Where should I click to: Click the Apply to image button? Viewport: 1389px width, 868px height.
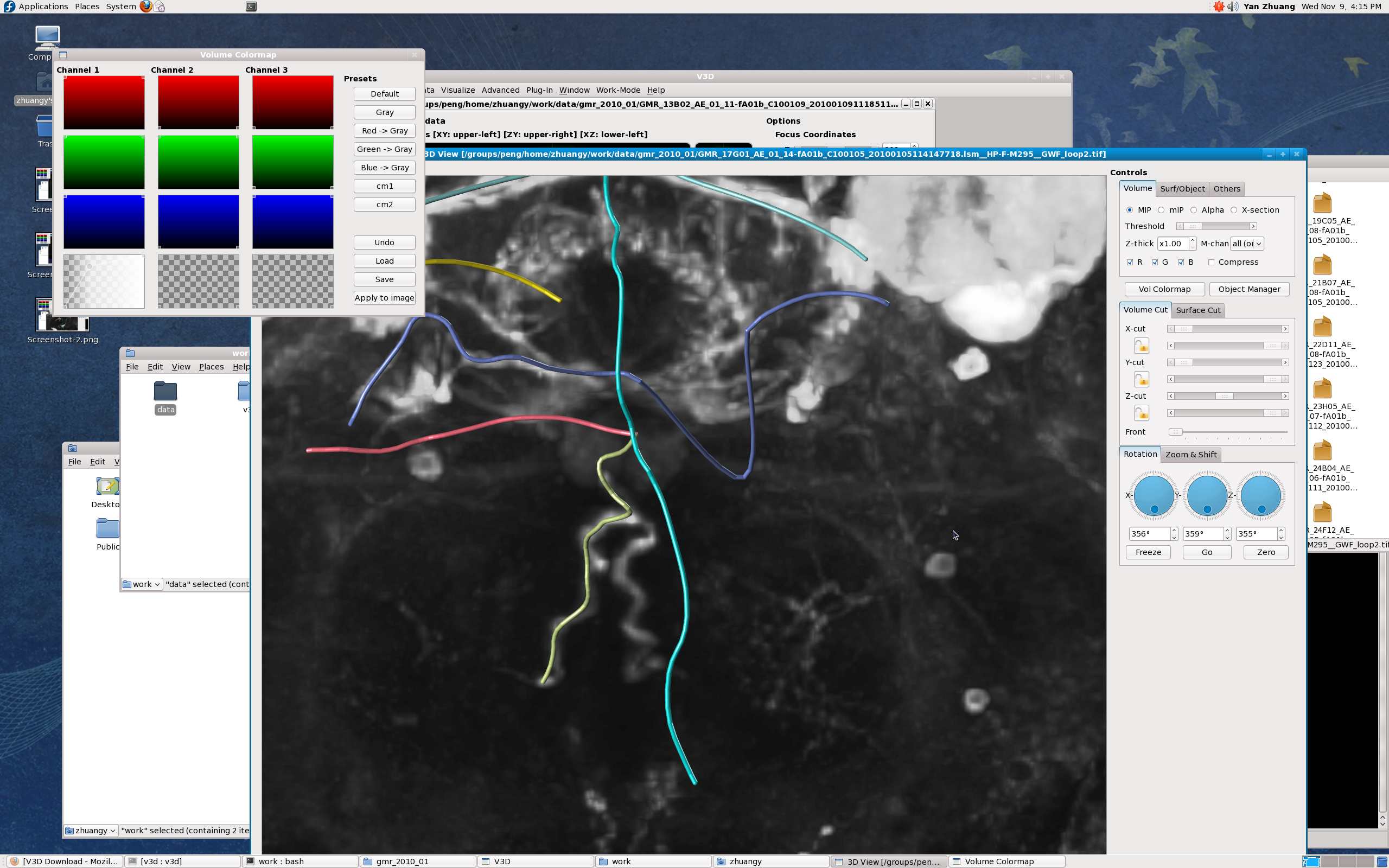pyautogui.click(x=384, y=298)
